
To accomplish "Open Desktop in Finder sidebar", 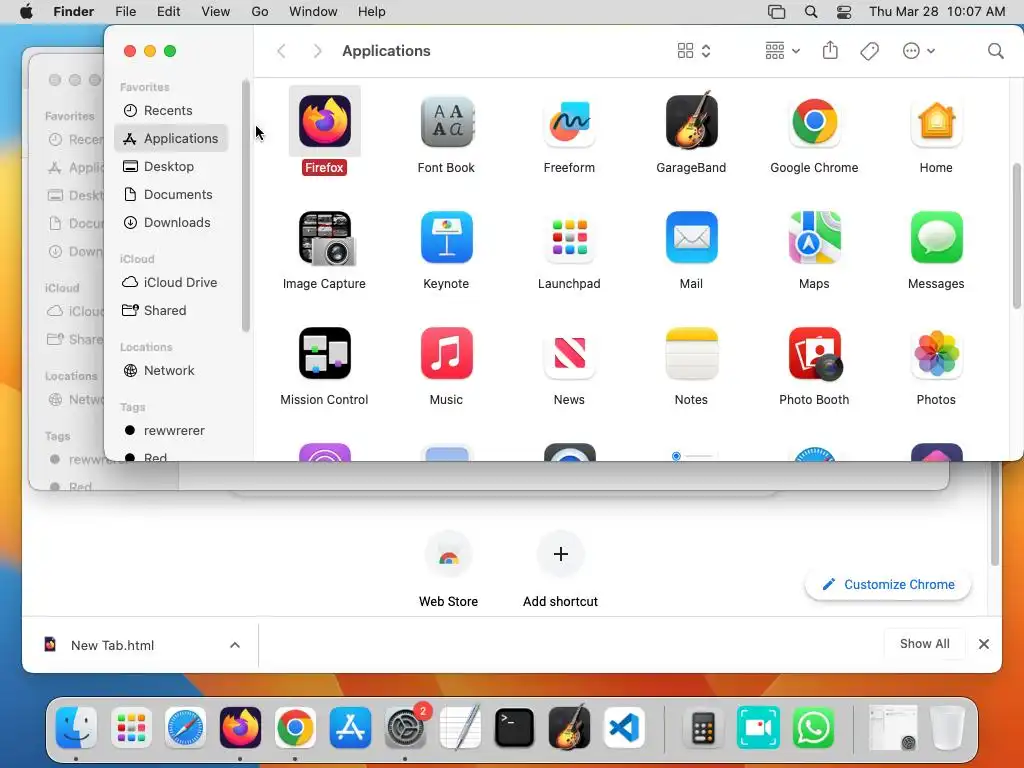I will click(x=171, y=167).
